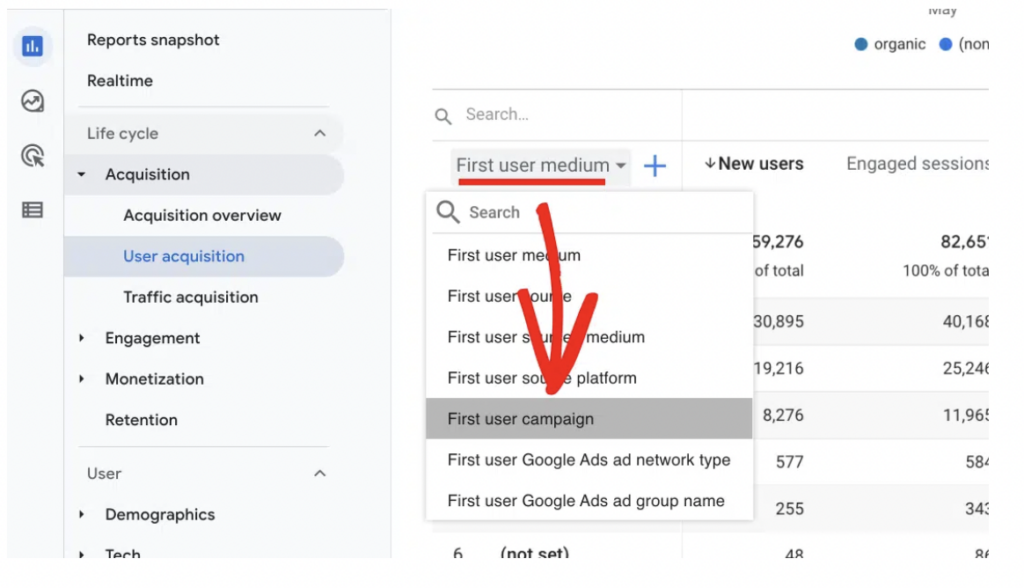Open the Configure table icon in the sidebar

(32, 210)
